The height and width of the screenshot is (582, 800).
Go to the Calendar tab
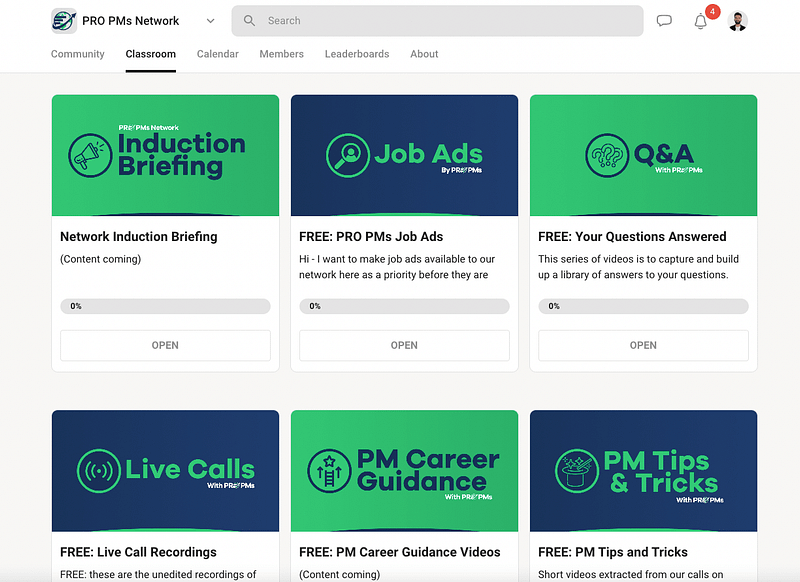click(x=217, y=54)
